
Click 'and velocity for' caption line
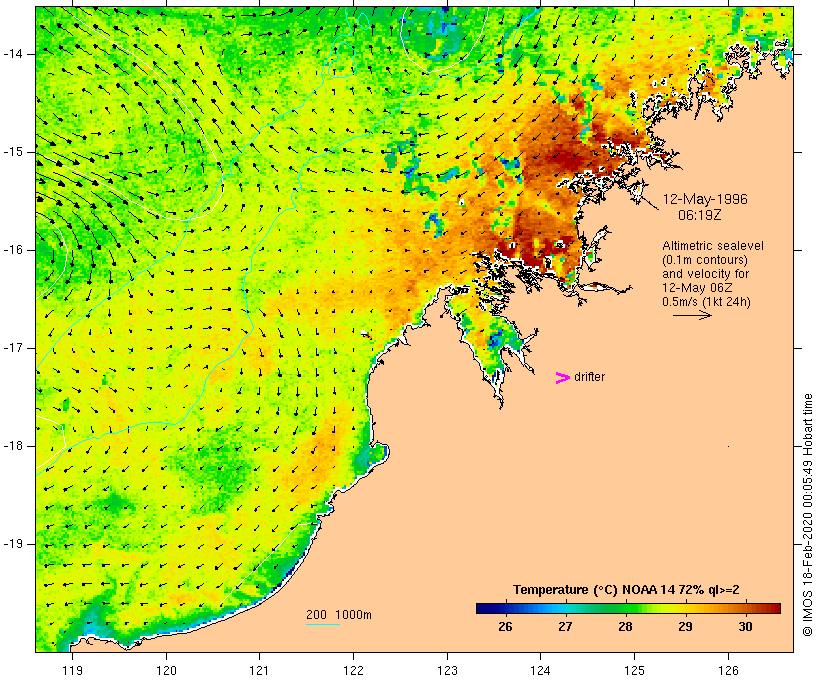[705, 274]
